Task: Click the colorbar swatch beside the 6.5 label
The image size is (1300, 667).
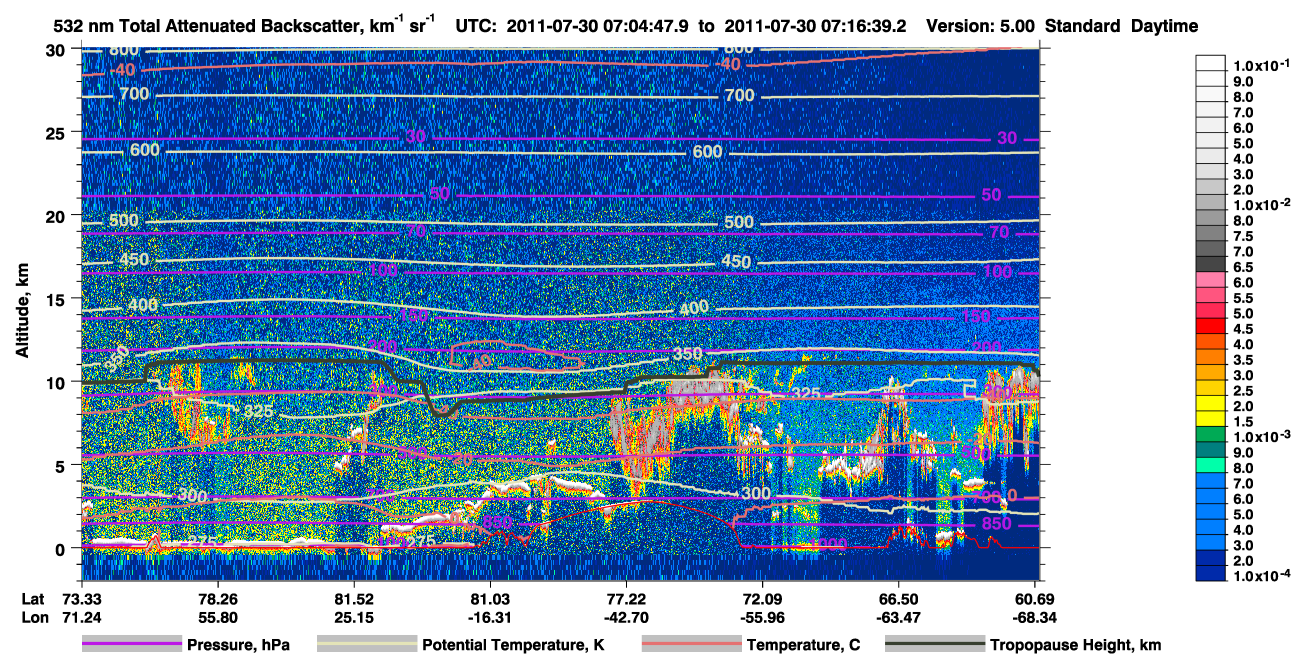Action: (x=1211, y=266)
